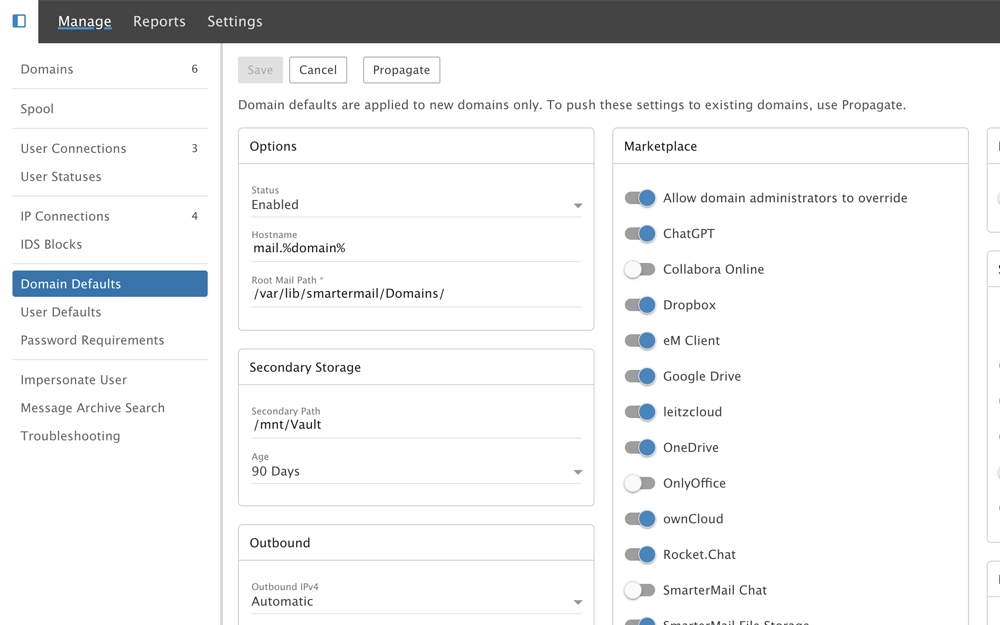Select Domain Defaults in the sidebar

[110, 284]
